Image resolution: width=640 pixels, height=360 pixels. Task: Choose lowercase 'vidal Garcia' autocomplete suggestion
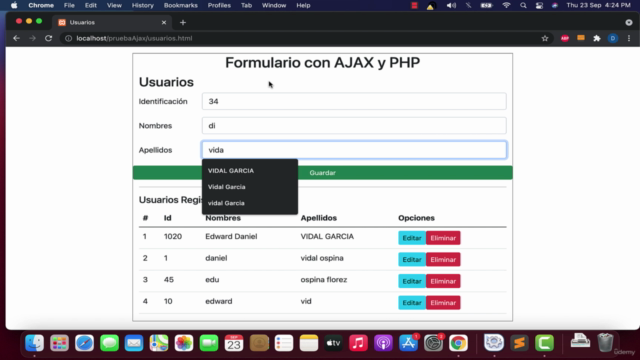tap(250, 203)
